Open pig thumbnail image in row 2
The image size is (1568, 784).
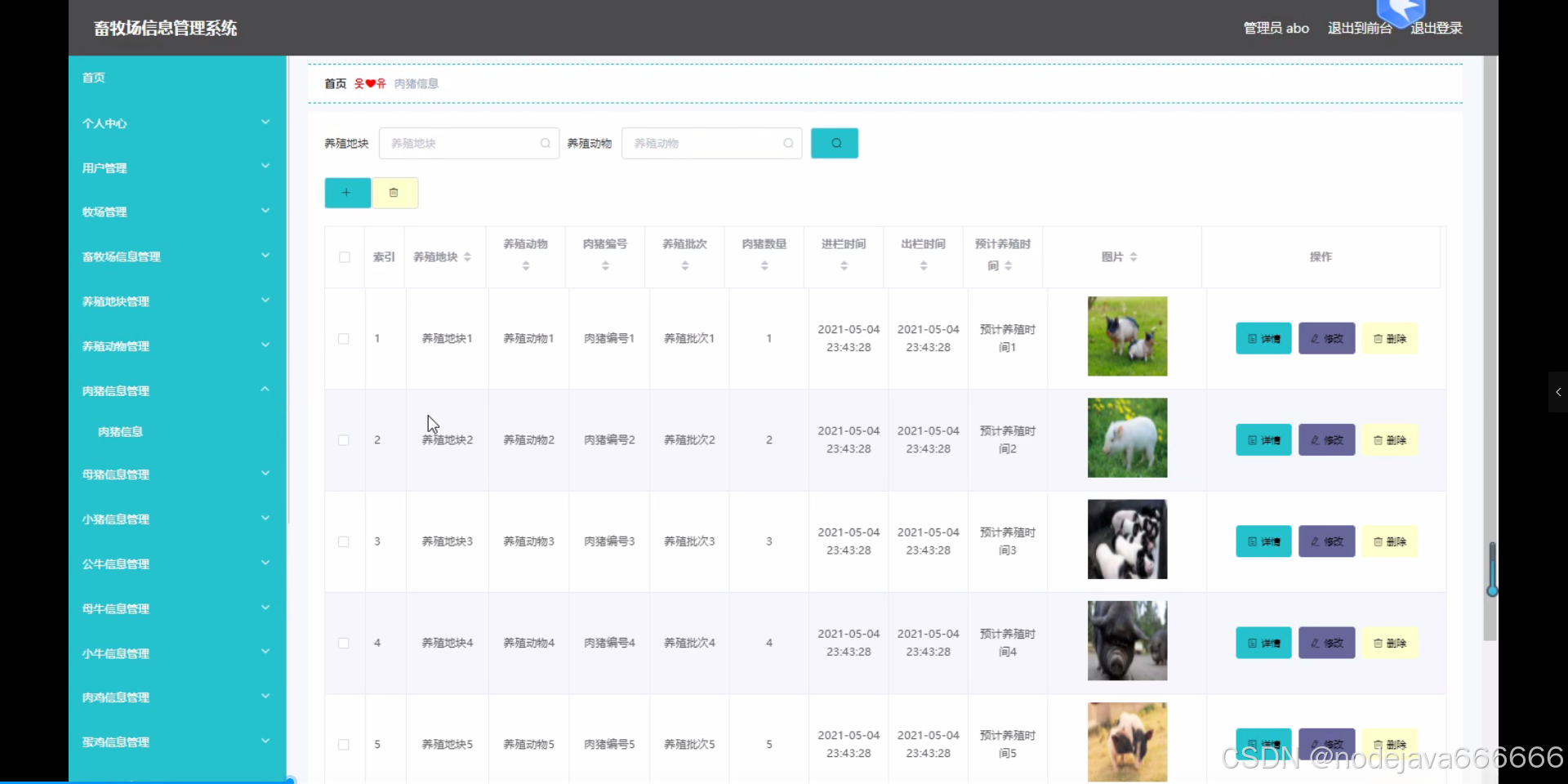tap(1127, 438)
